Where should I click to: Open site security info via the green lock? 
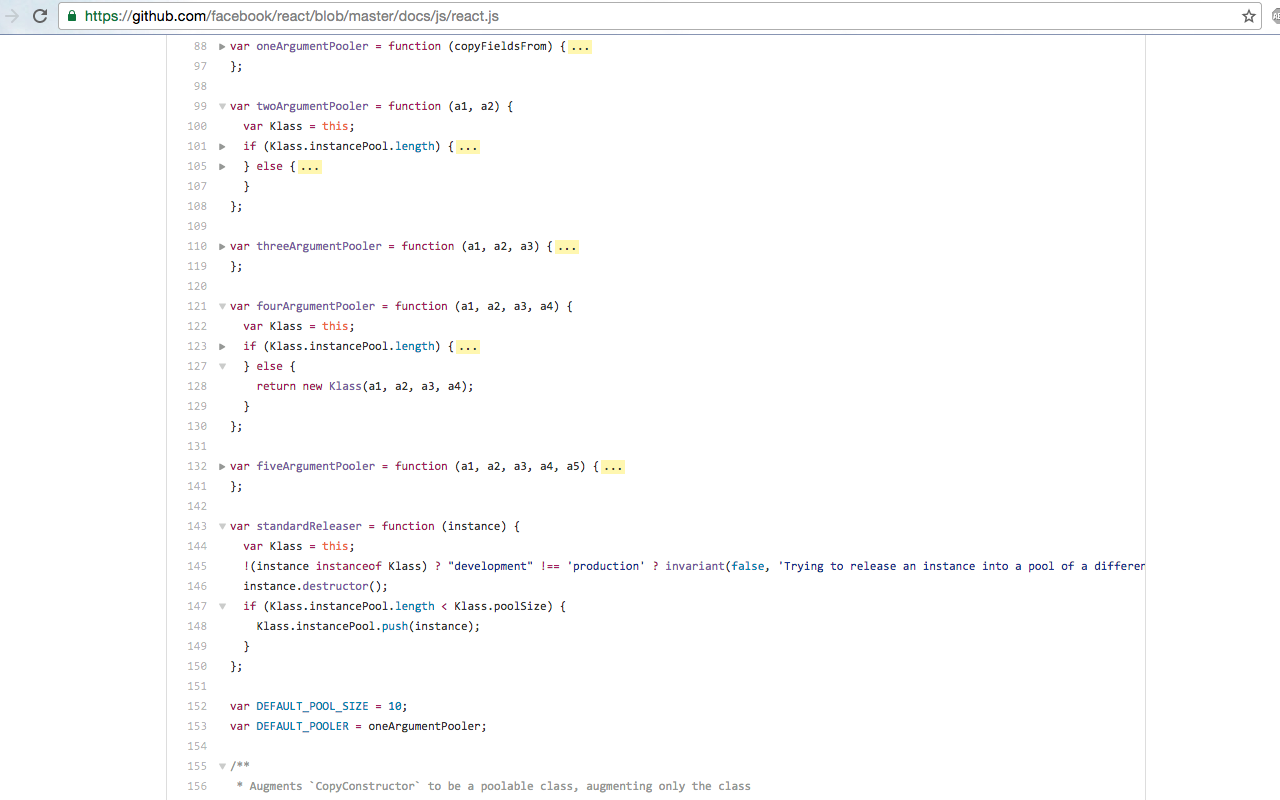pos(72,16)
